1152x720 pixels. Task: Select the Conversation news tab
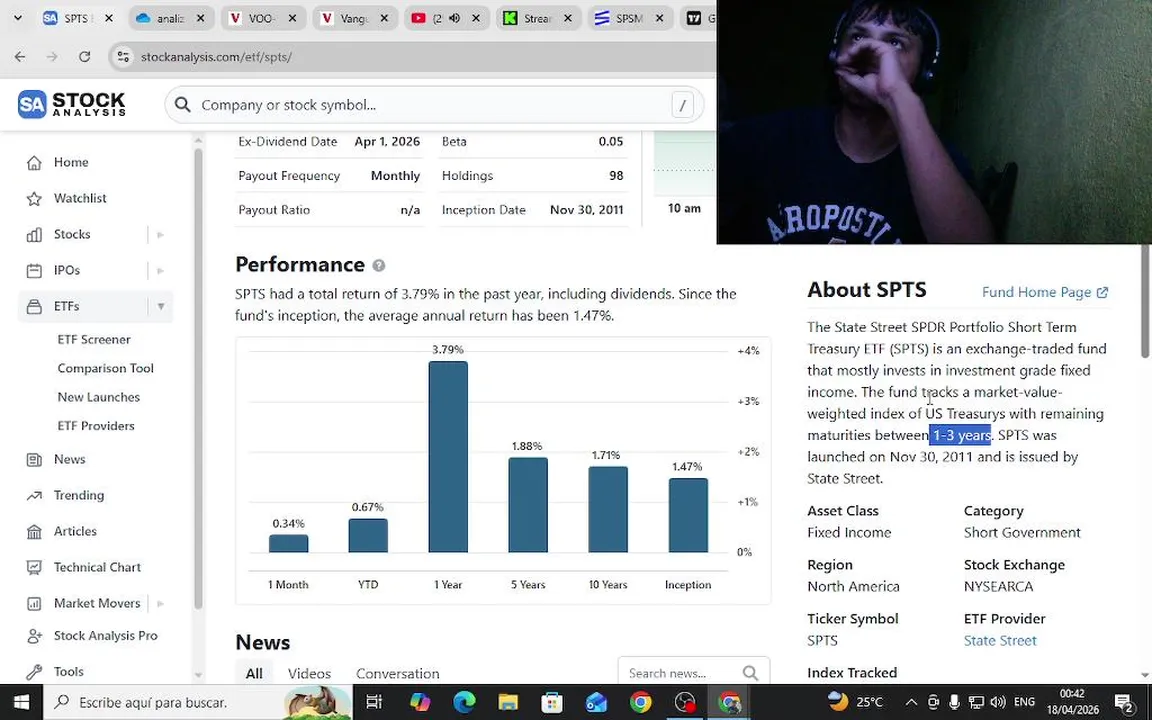pos(397,674)
